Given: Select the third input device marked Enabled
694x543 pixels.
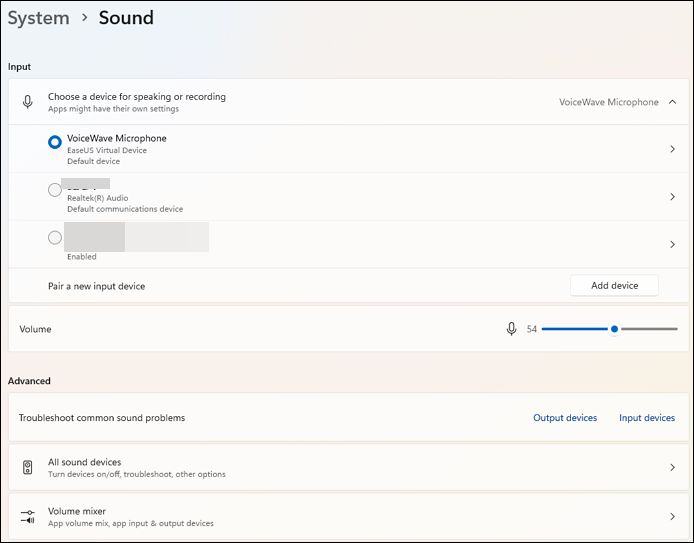Looking at the screenshot, I should (x=55, y=238).
